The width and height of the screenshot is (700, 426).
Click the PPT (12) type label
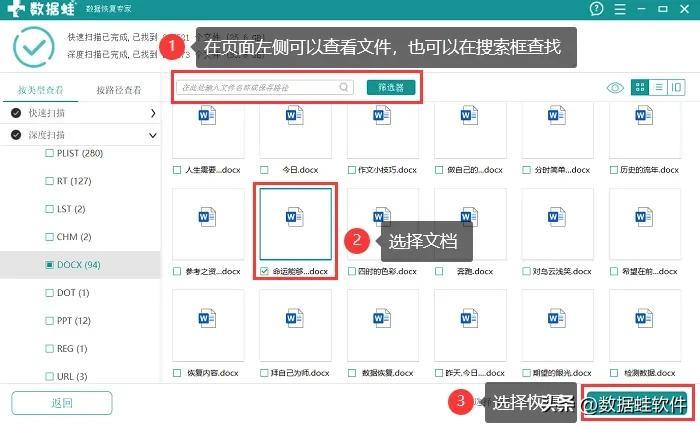tap(74, 321)
